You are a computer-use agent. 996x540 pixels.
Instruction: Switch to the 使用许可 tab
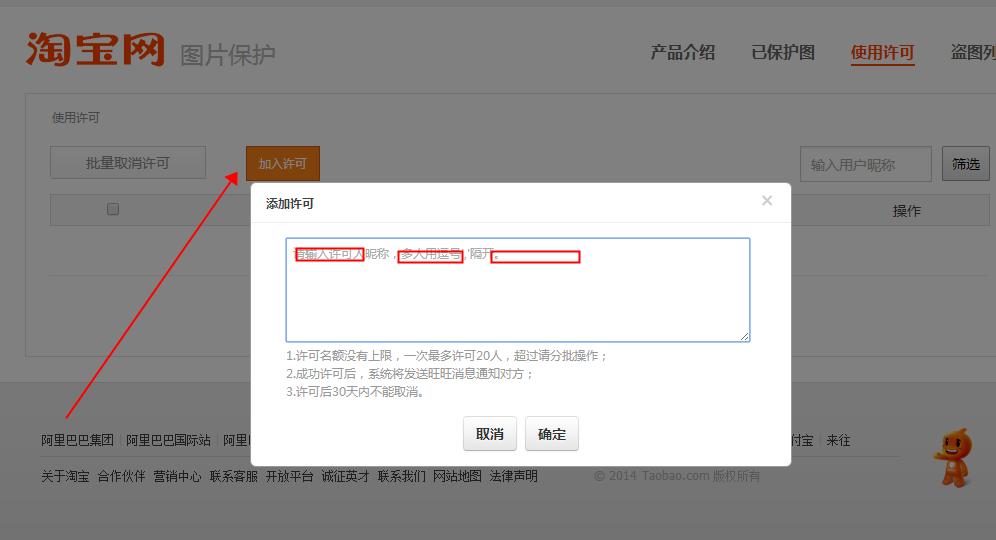[x=882, y=52]
